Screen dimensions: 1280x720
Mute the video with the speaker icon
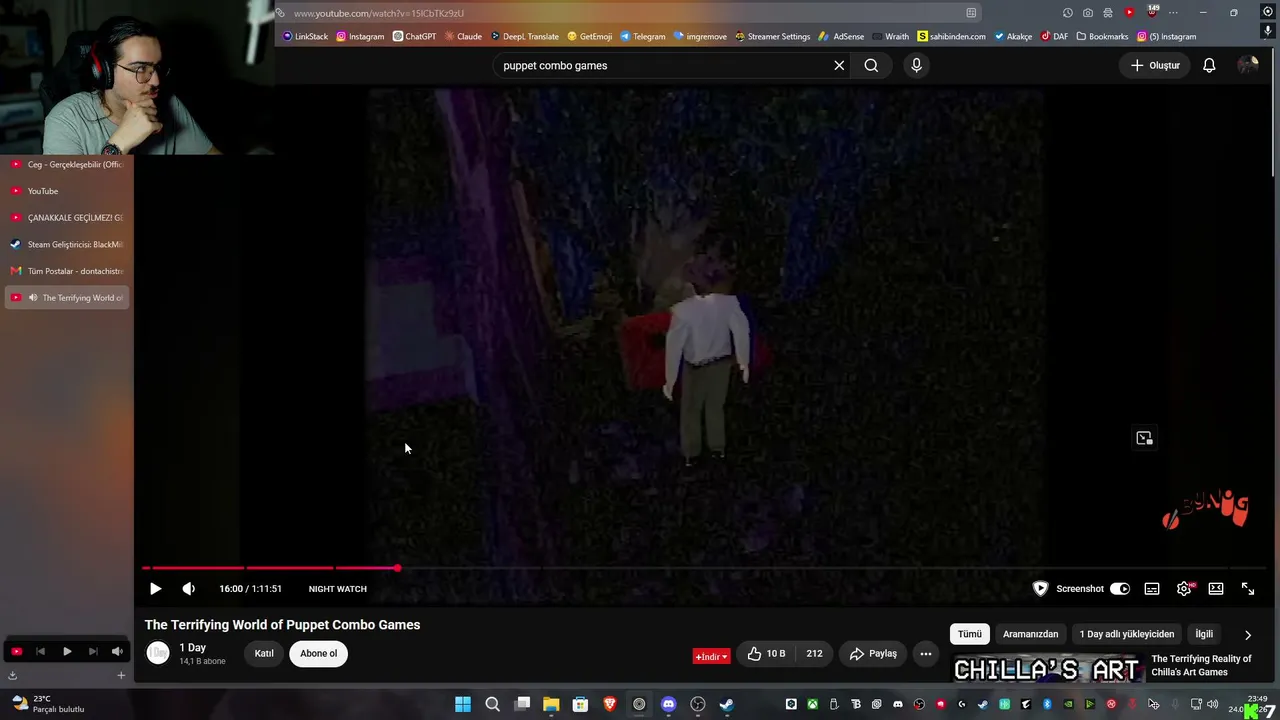pos(188,589)
